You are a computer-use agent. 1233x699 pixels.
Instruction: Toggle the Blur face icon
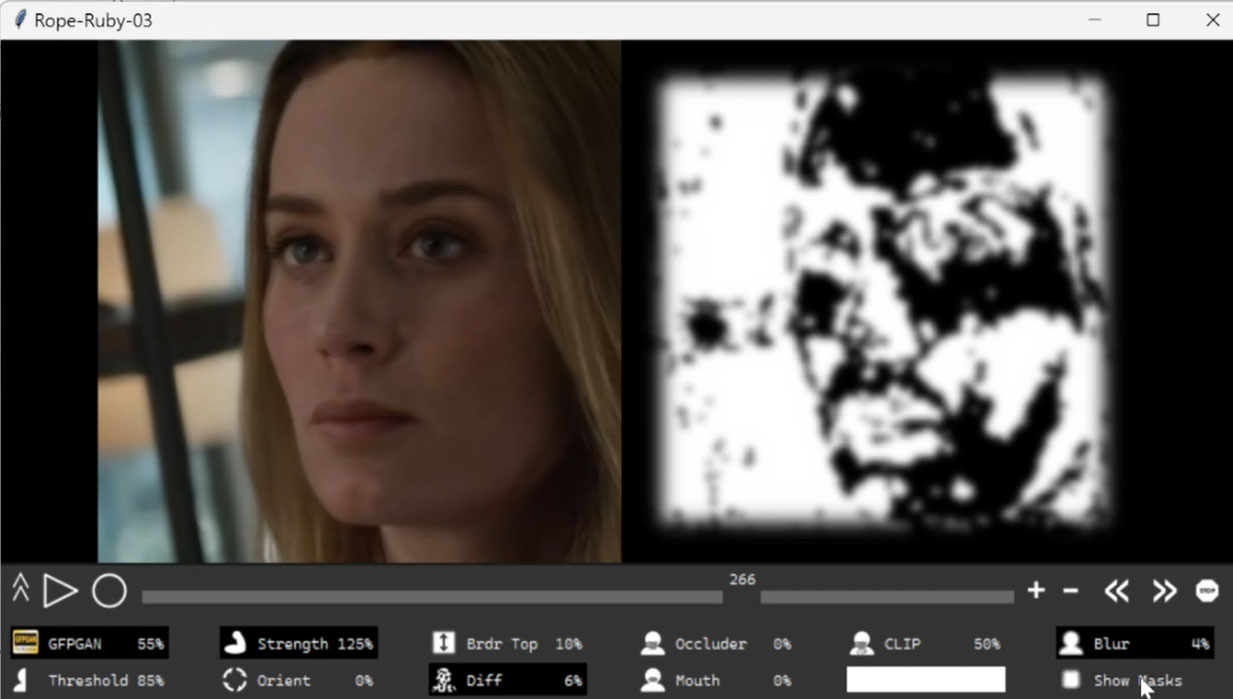[1070, 643]
